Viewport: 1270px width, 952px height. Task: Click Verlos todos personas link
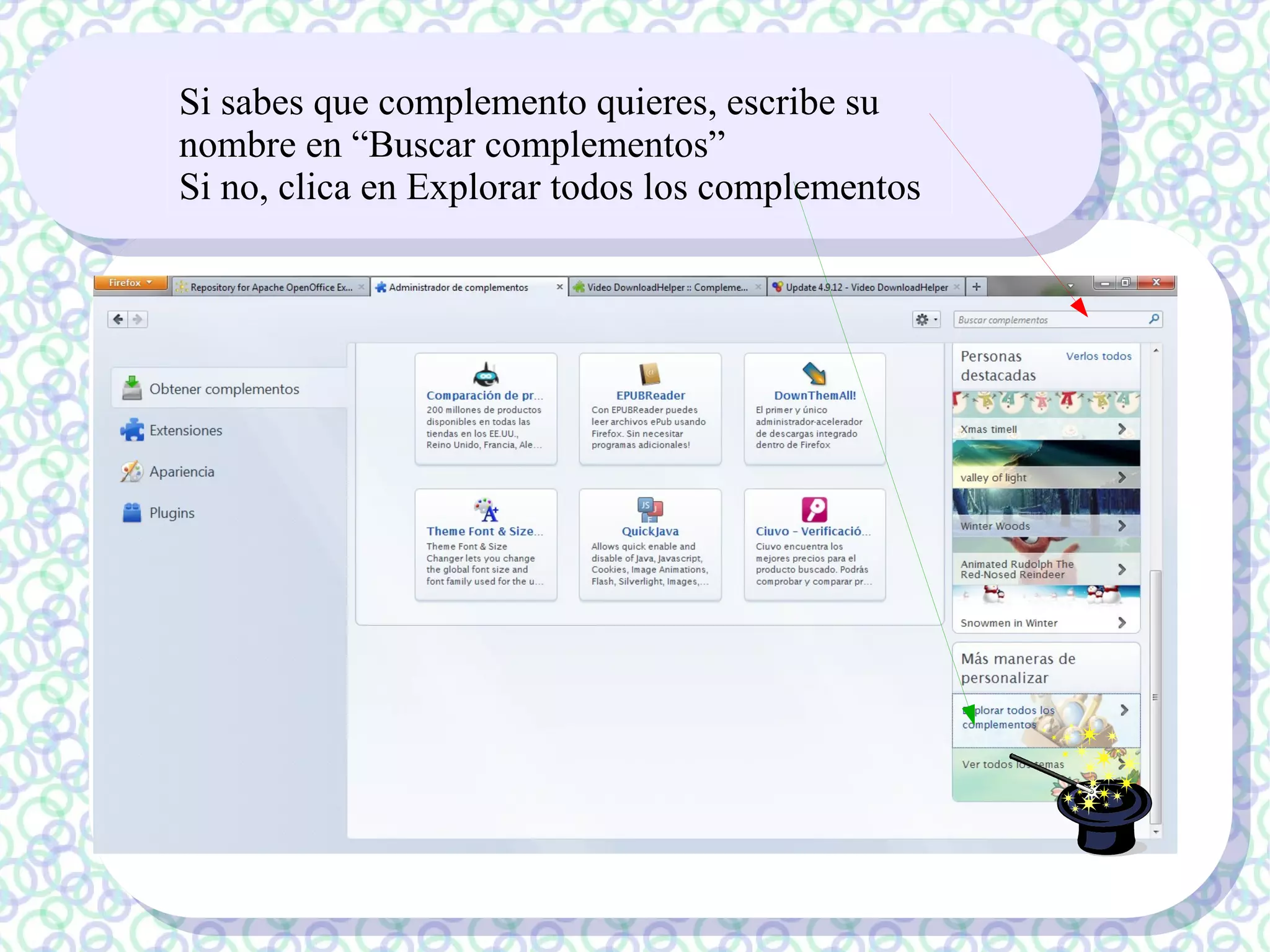[1098, 356]
